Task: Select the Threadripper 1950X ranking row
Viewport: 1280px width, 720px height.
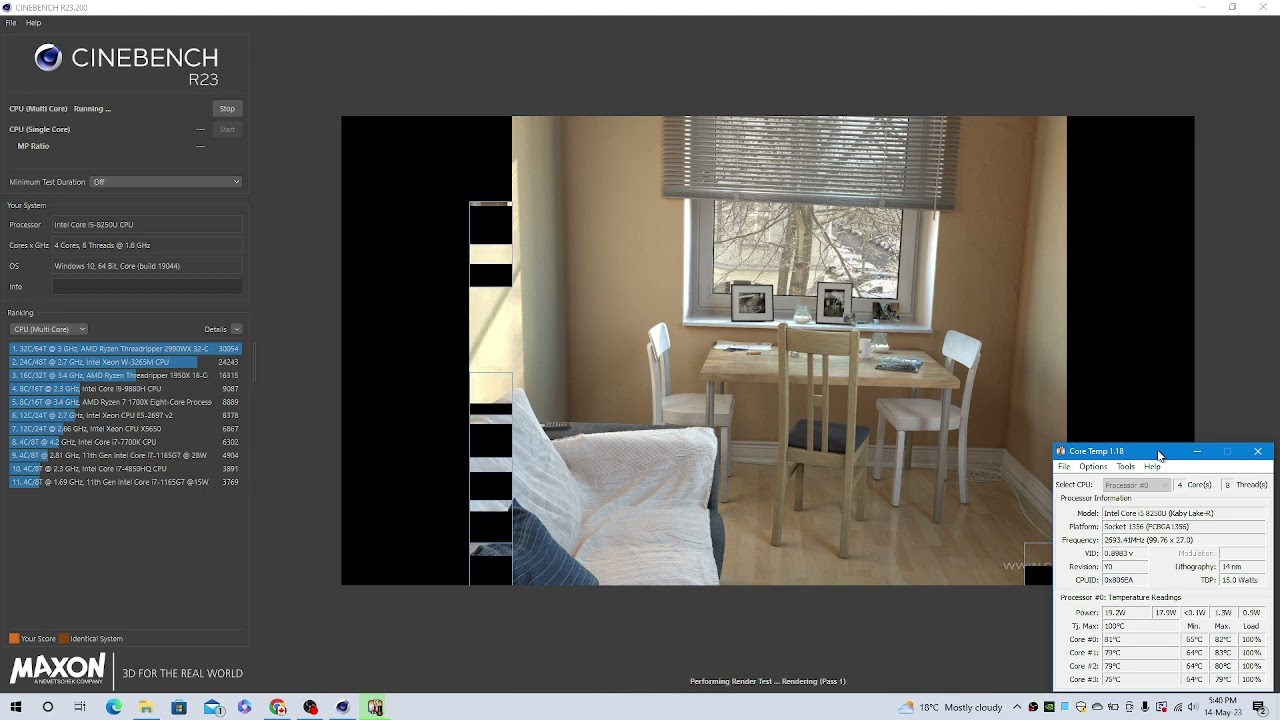Action: (x=125, y=375)
